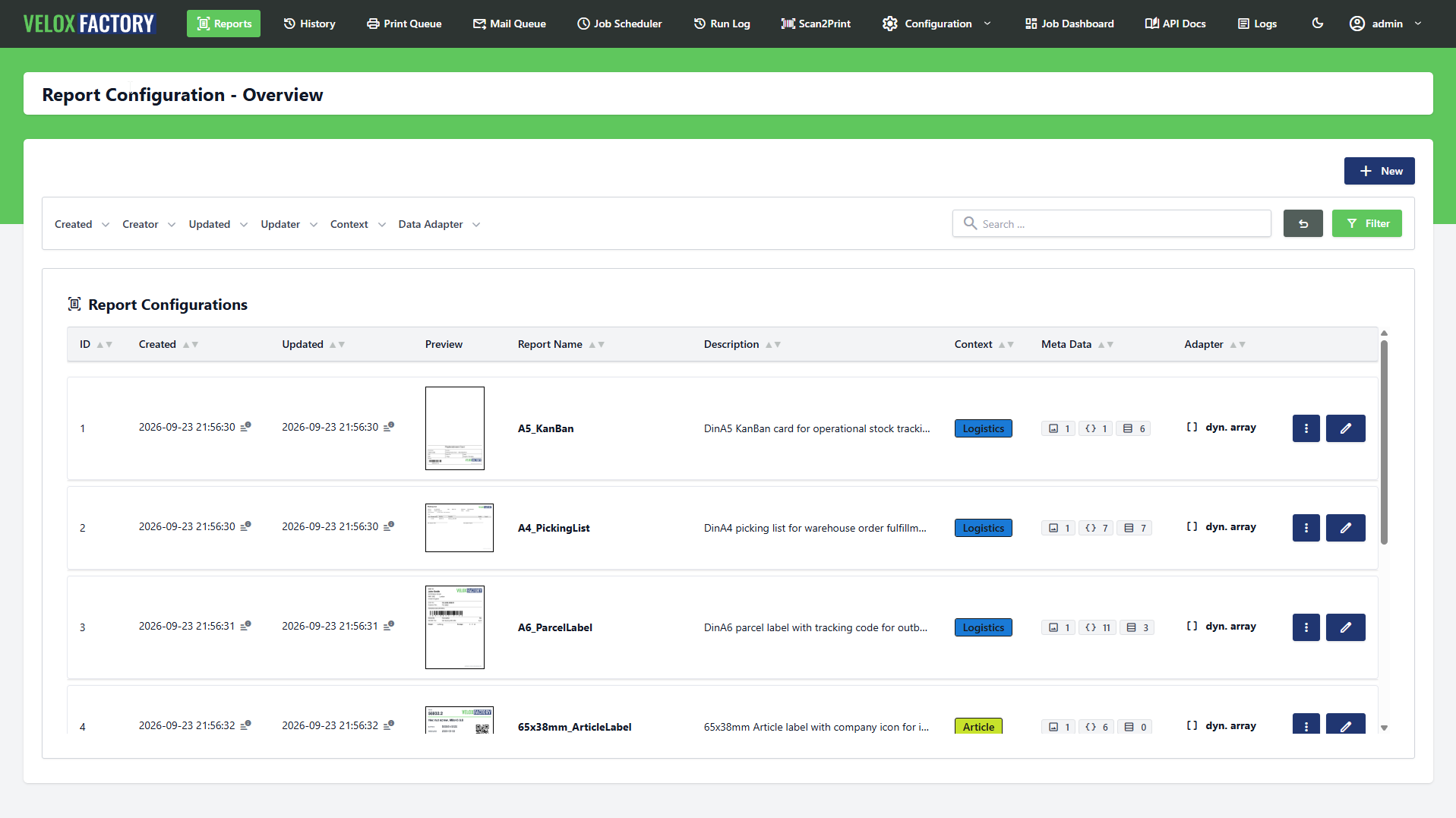Toggle dark mode moon icon
Viewport: 1456px width, 818px height.
pyautogui.click(x=1318, y=24)
